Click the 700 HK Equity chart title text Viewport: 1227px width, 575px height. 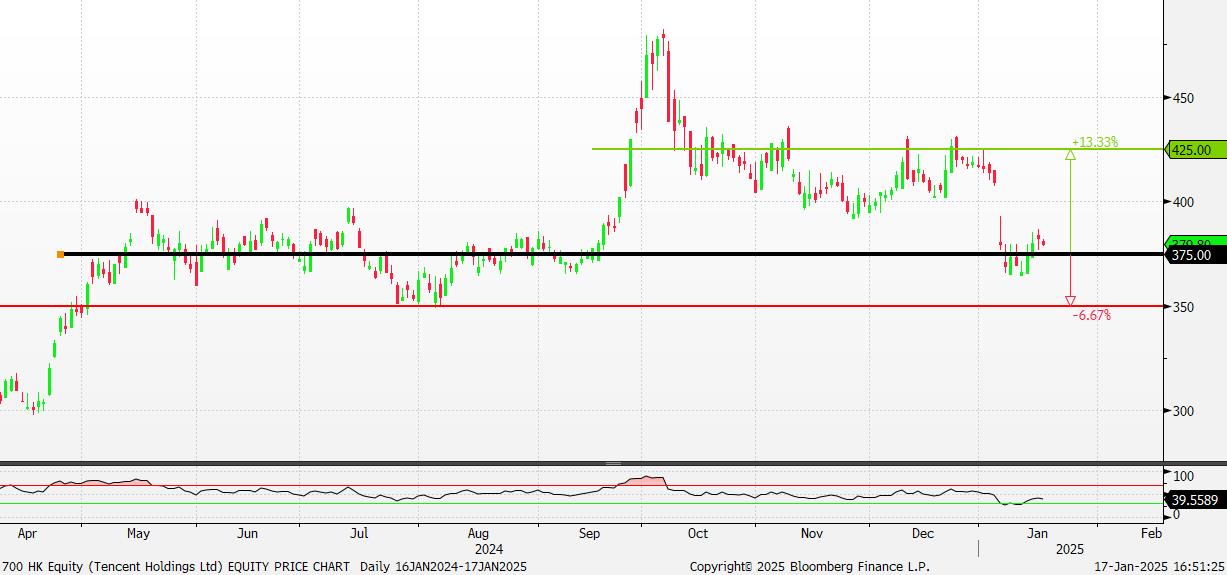[x=175, y=566]
